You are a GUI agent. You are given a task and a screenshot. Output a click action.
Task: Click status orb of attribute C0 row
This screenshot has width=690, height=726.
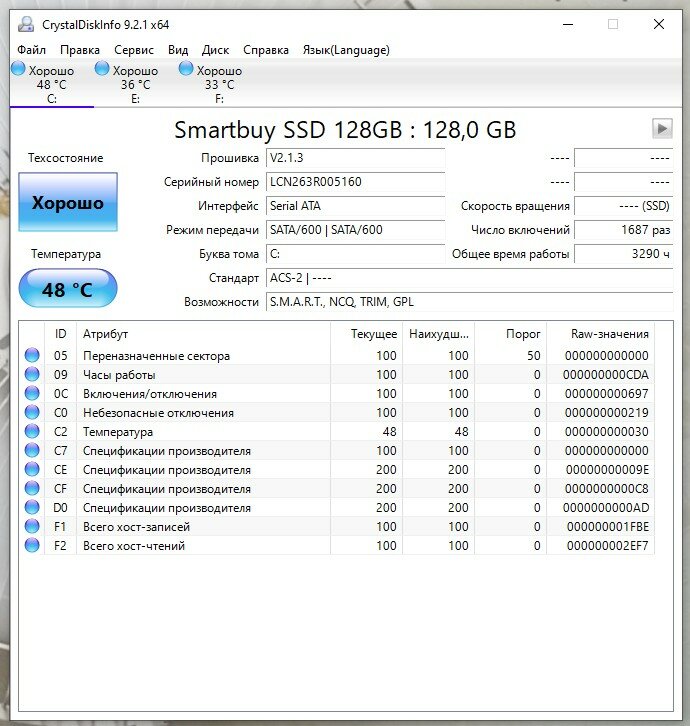(x=32, y=413)
